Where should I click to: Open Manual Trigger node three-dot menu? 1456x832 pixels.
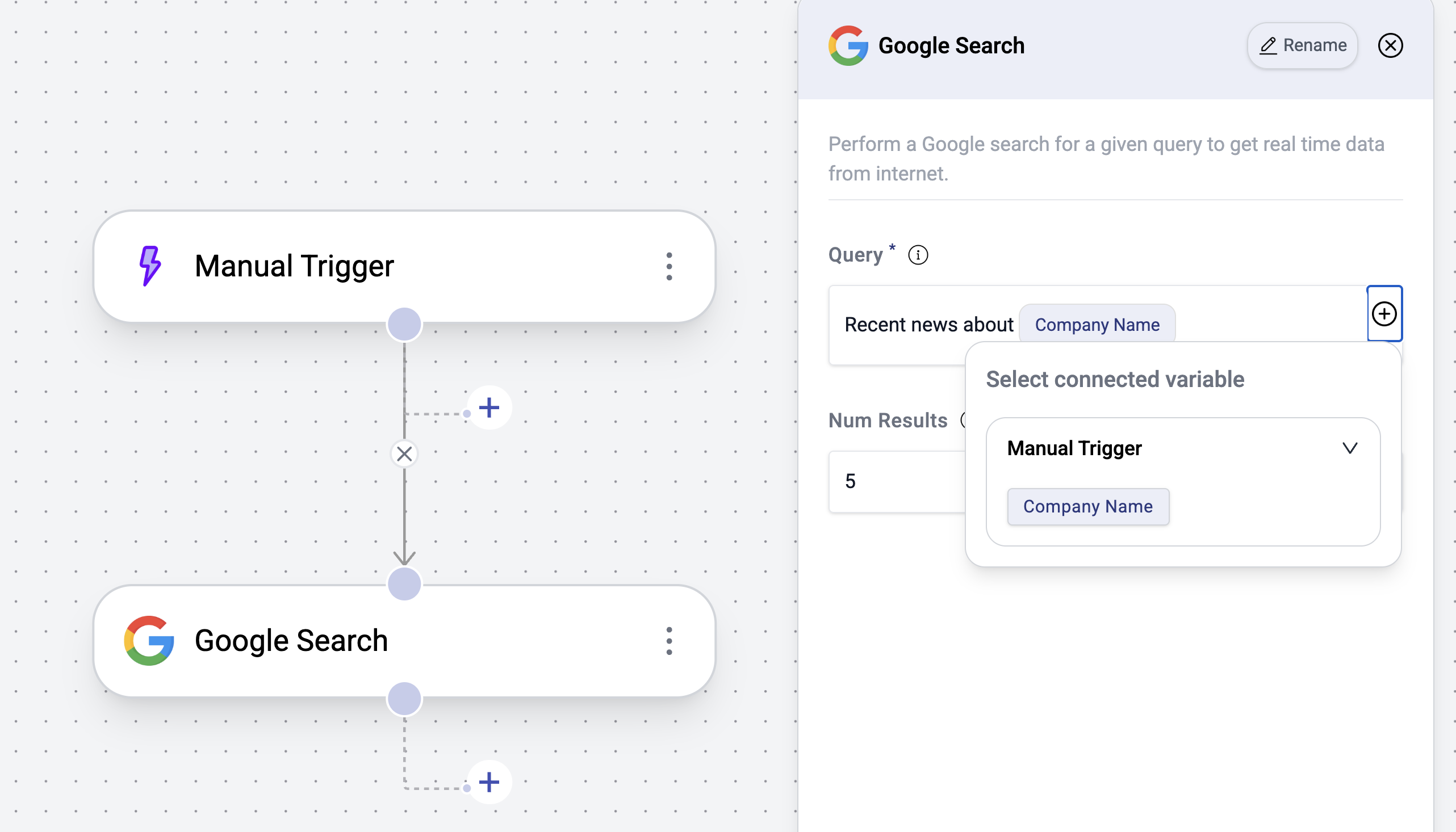coord(669,266)
